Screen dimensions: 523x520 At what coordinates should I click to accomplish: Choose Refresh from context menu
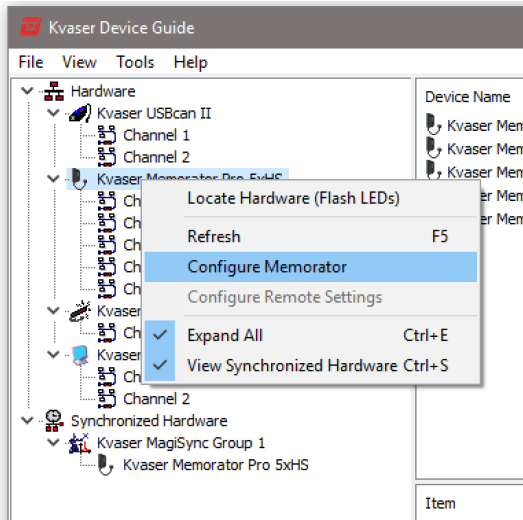coord(311,236)
